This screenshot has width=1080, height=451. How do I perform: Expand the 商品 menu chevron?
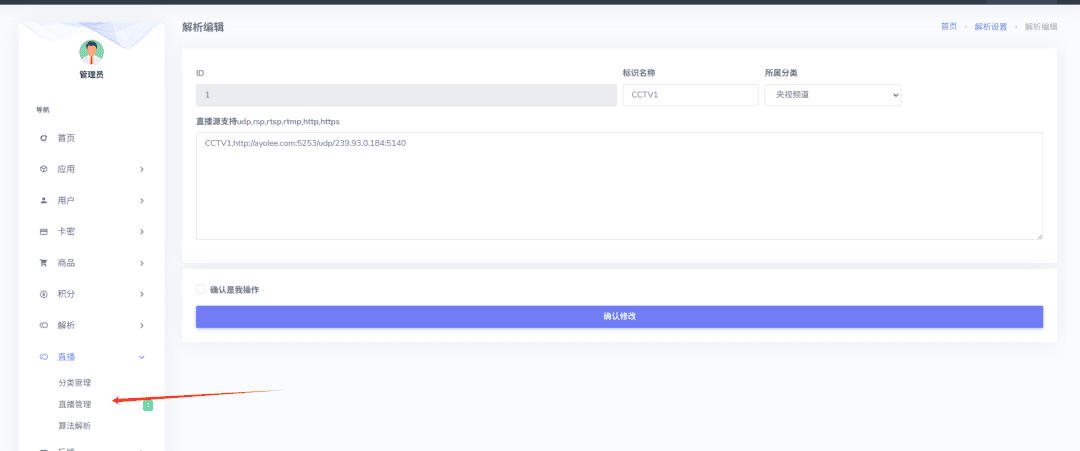click(x=142, y=263)
